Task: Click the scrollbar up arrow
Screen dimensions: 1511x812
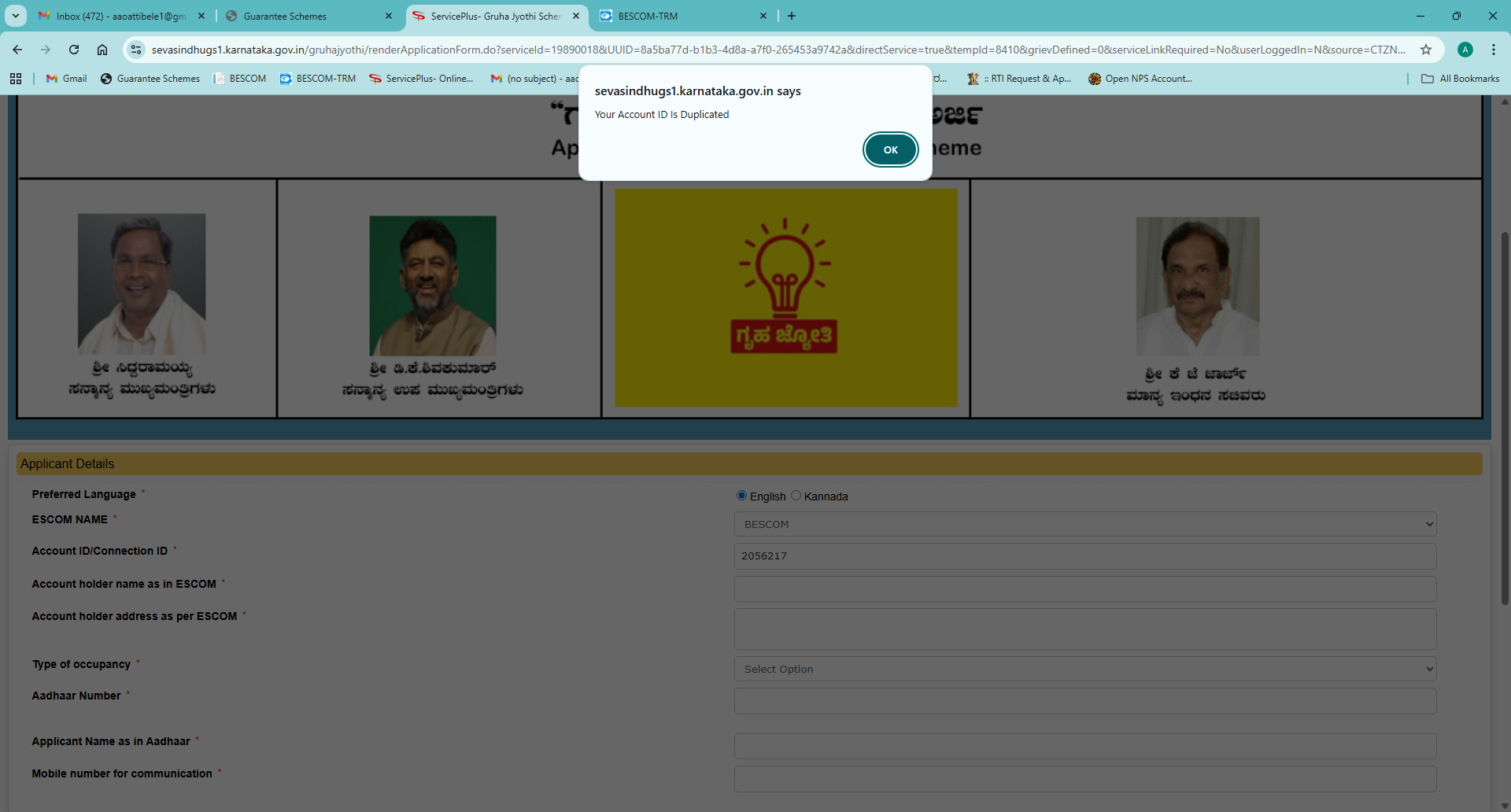Action: 1505,101
